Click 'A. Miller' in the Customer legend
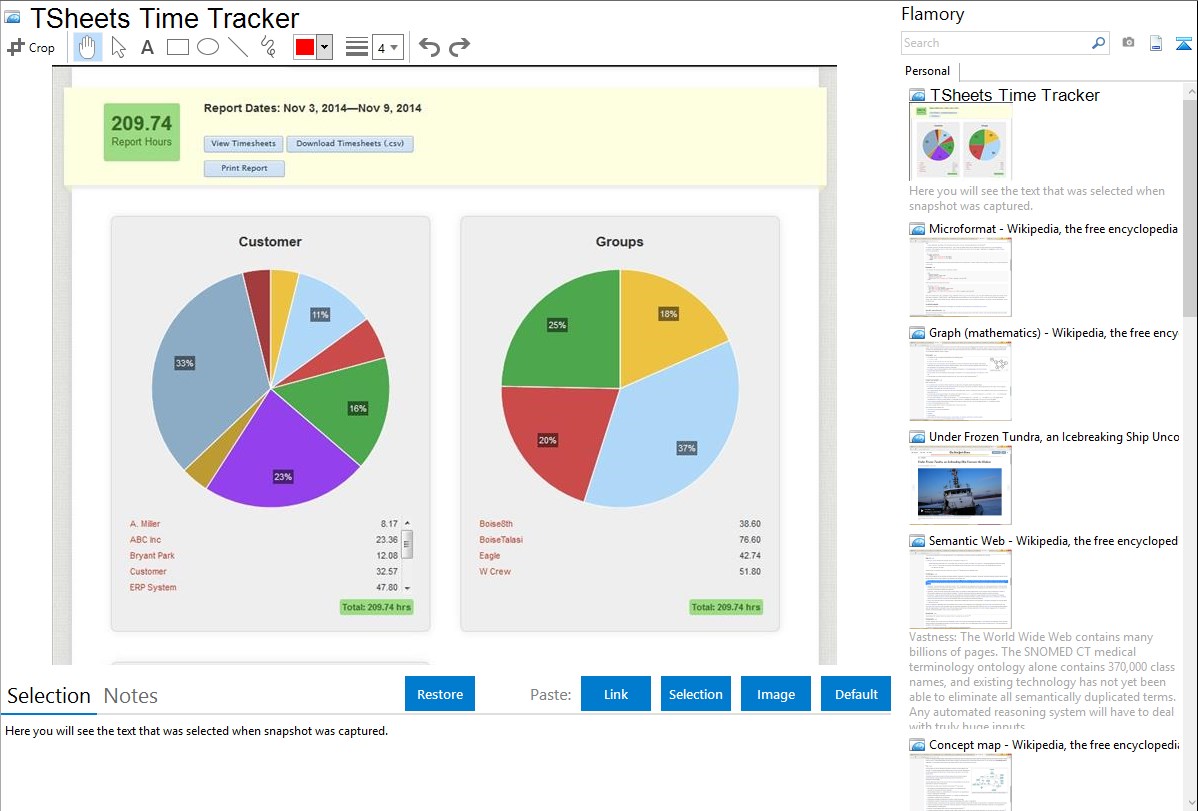 (145, 524)
